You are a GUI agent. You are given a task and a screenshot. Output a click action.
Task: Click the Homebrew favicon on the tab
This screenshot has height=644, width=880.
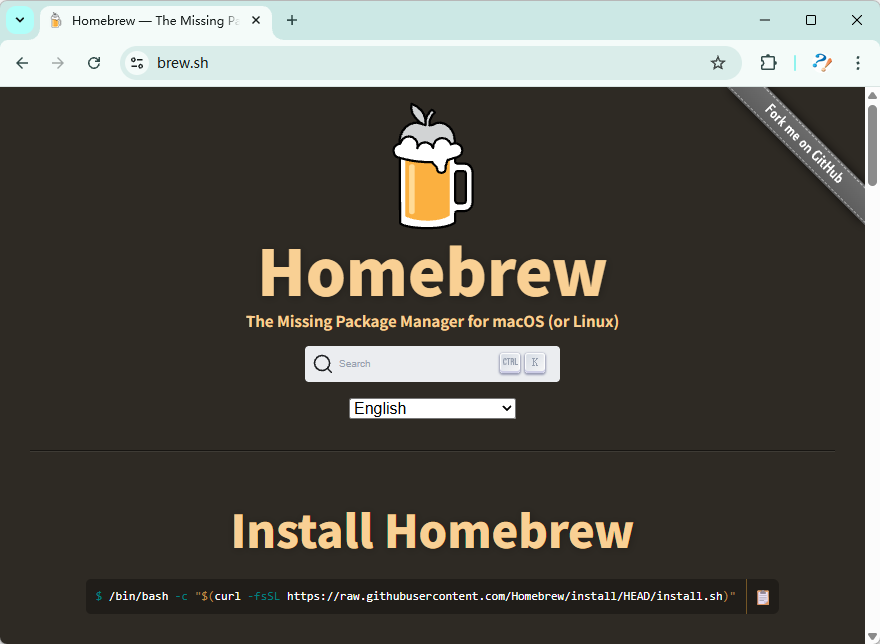coord(57,20)
